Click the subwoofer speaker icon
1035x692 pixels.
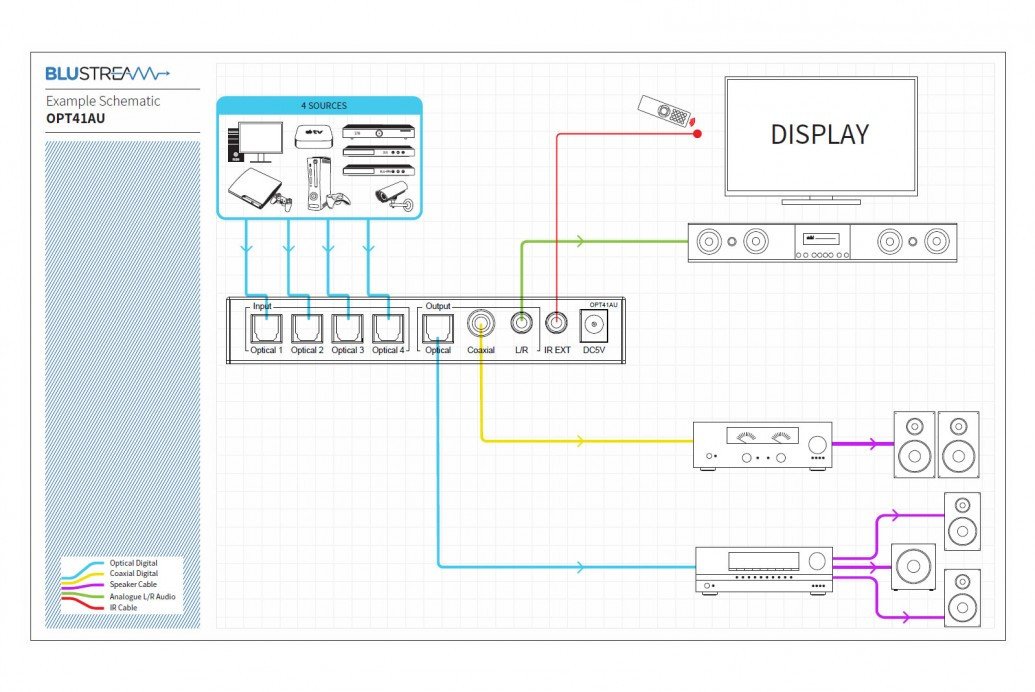[x=913, y=567]
